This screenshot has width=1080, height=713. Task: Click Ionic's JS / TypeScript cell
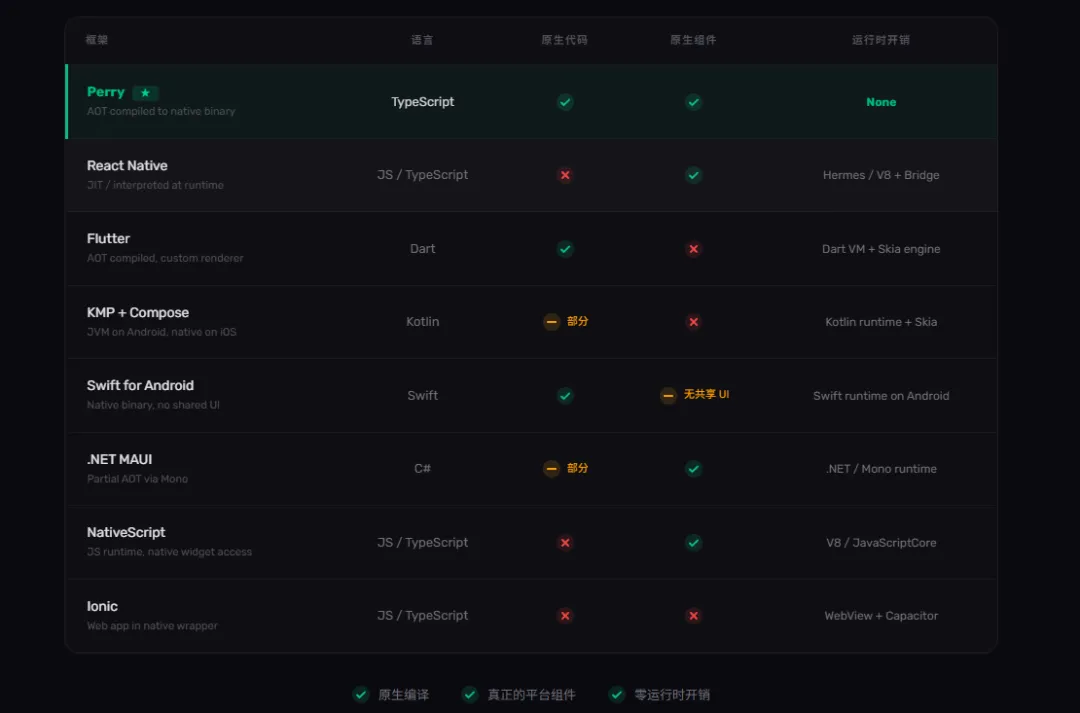point(422,616)
